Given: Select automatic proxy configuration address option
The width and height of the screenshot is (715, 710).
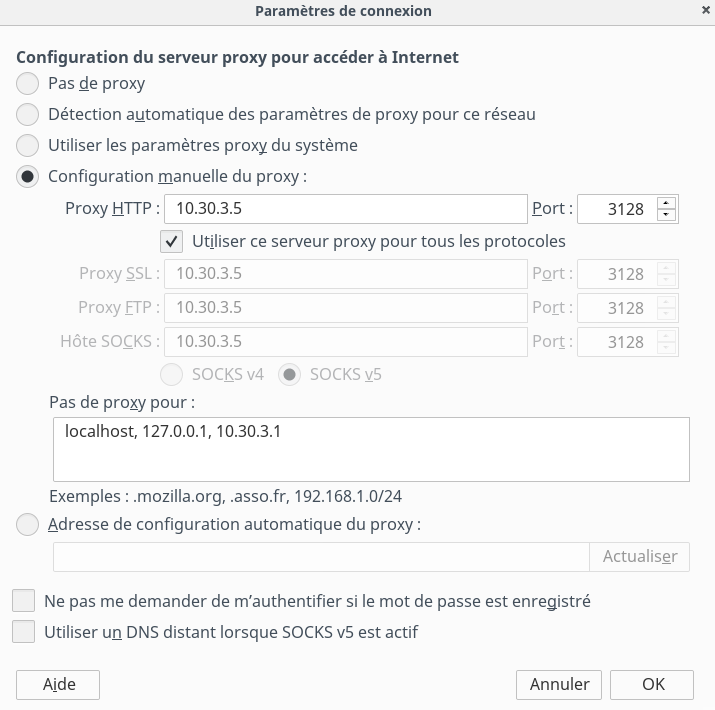Looking at the screenshot, I should [x=28, y=524].
